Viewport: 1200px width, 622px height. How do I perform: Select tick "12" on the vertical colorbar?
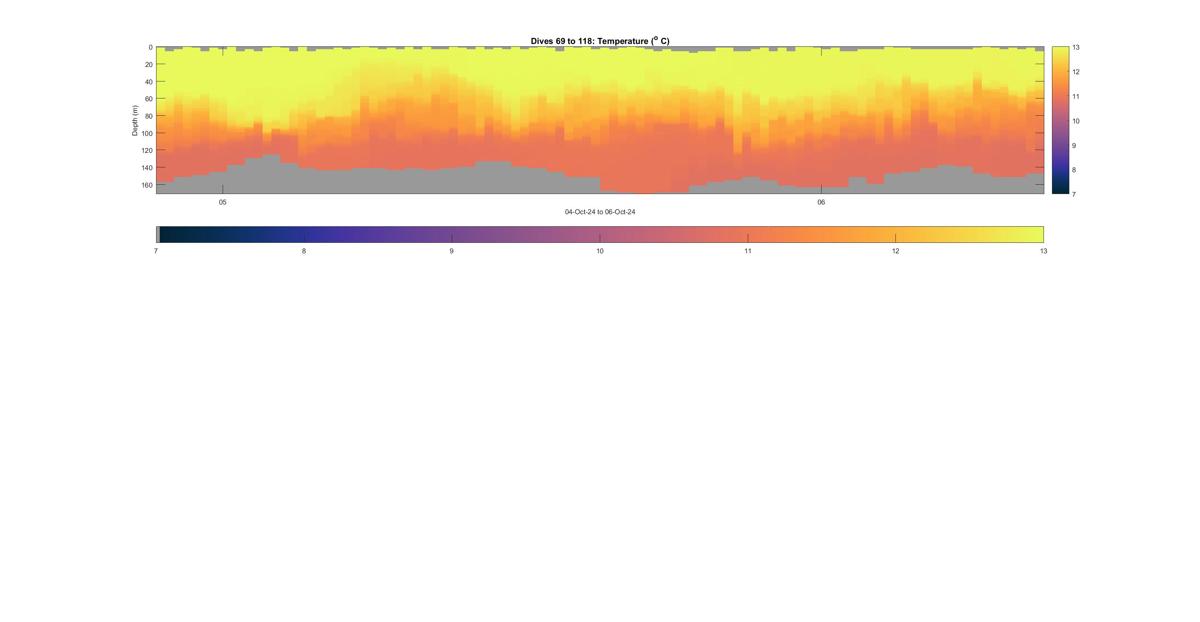coord(1077,72)
